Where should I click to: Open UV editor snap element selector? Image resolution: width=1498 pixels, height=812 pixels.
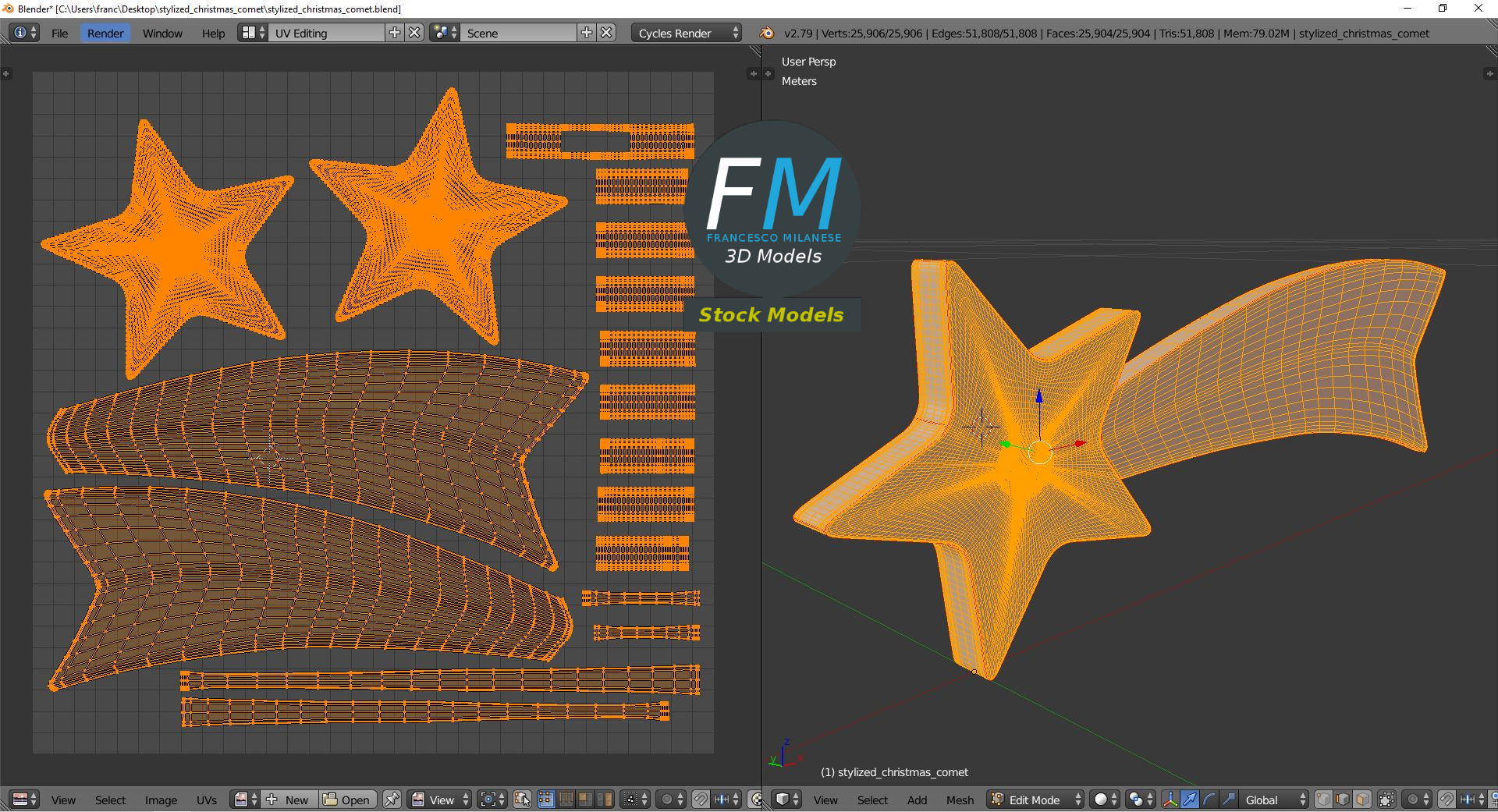(x=726, y=800)
